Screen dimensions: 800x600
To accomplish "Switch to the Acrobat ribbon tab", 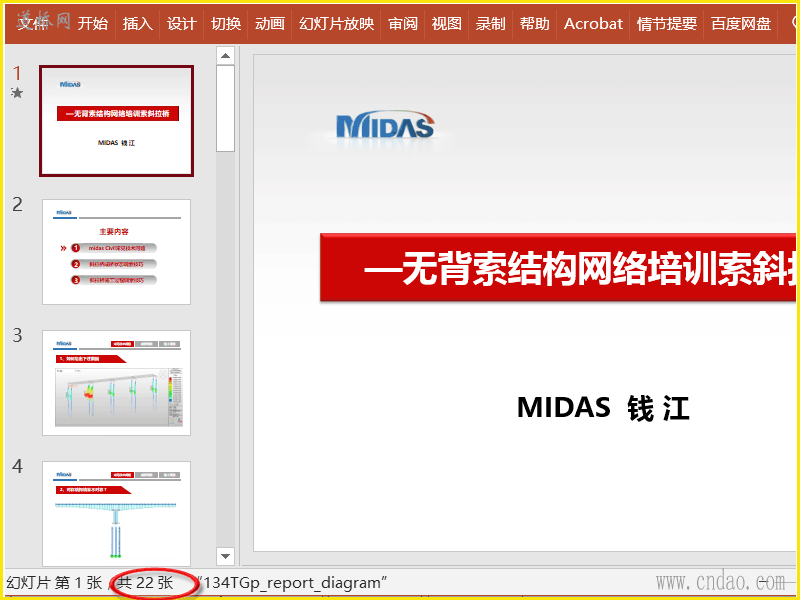I will (593, 23).
